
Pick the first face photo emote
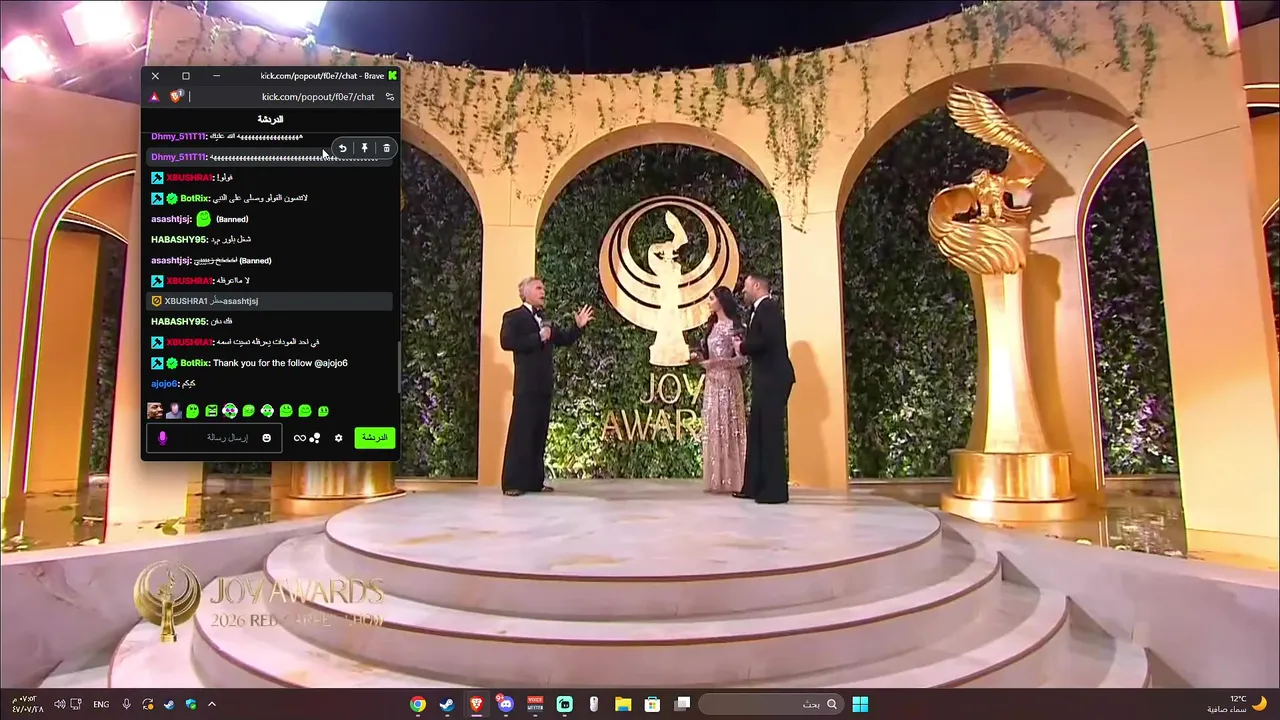[155, 411]
